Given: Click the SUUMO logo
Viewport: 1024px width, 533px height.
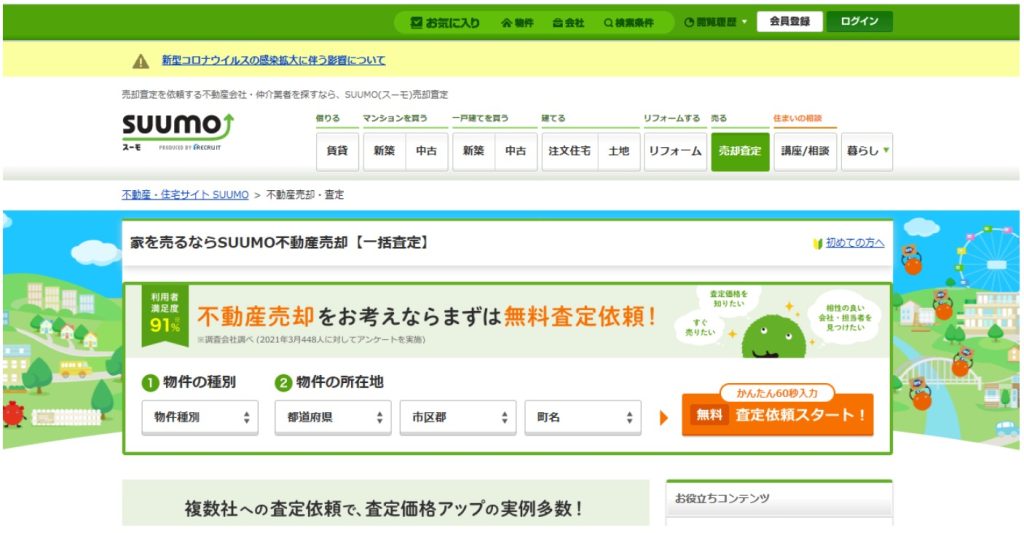Looking at the screenshot, I should (178, 131).
